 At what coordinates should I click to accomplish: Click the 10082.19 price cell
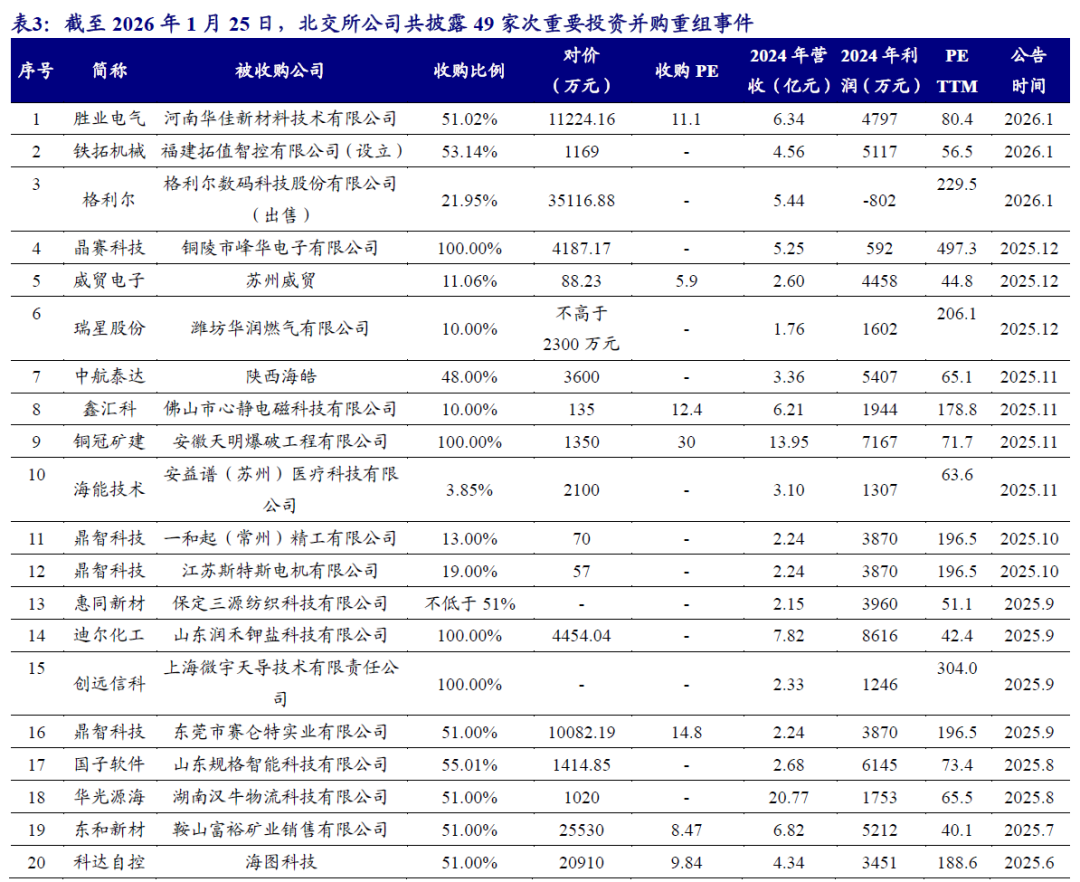(x=581, y=732)
